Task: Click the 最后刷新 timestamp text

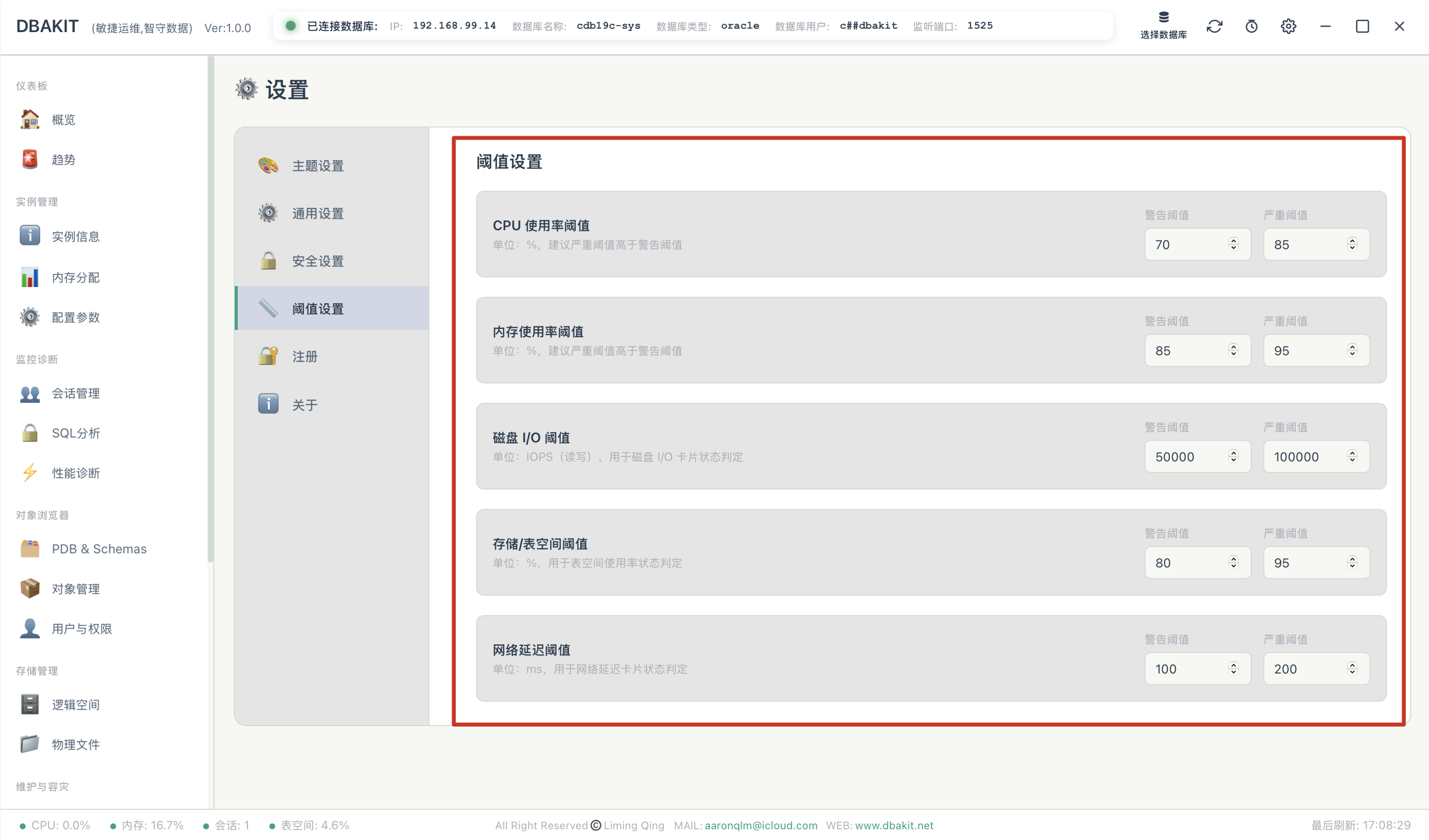Action: pyautogui.click(x=1360, y=825)
